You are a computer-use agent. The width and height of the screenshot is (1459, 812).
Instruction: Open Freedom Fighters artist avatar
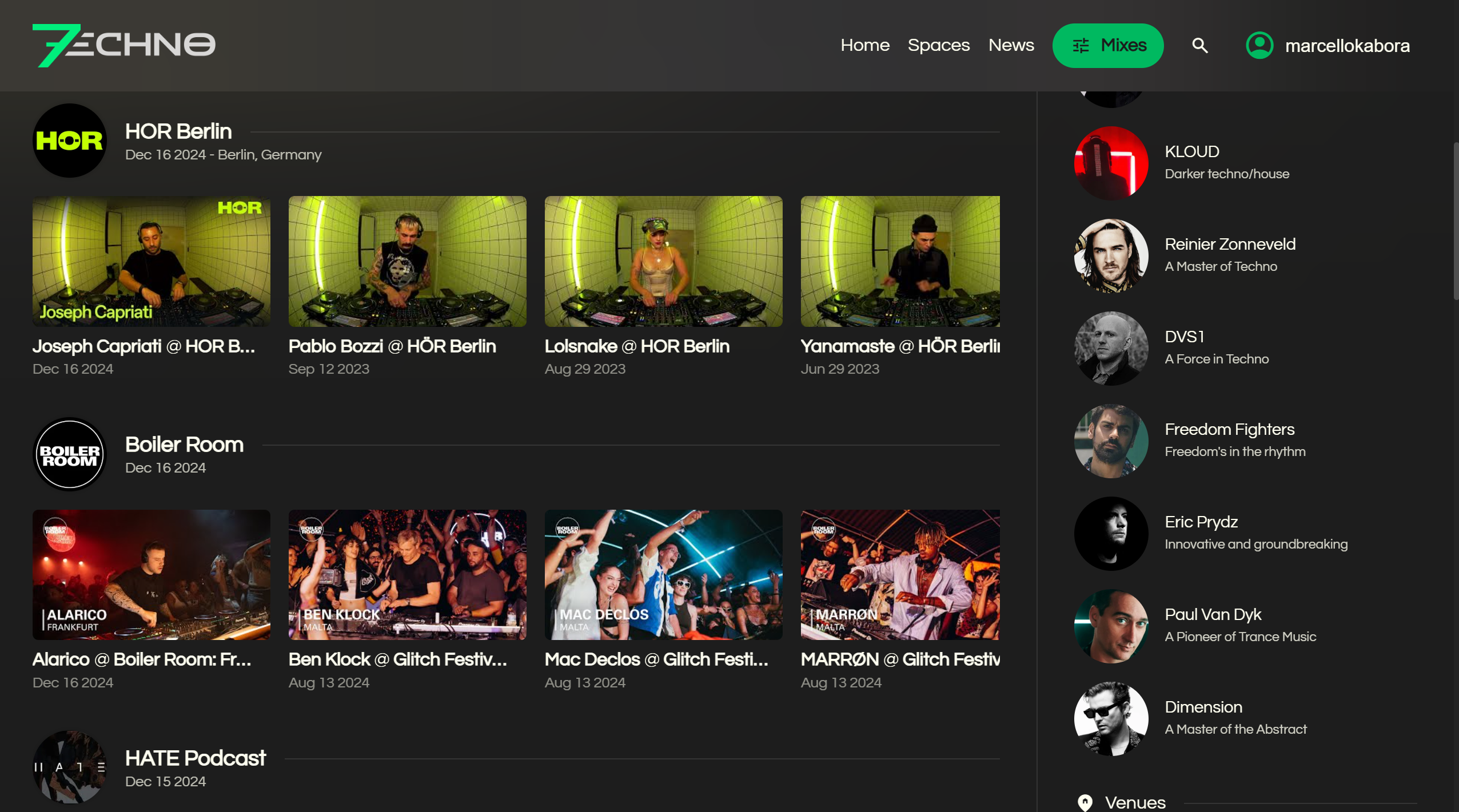[1111, 441]
